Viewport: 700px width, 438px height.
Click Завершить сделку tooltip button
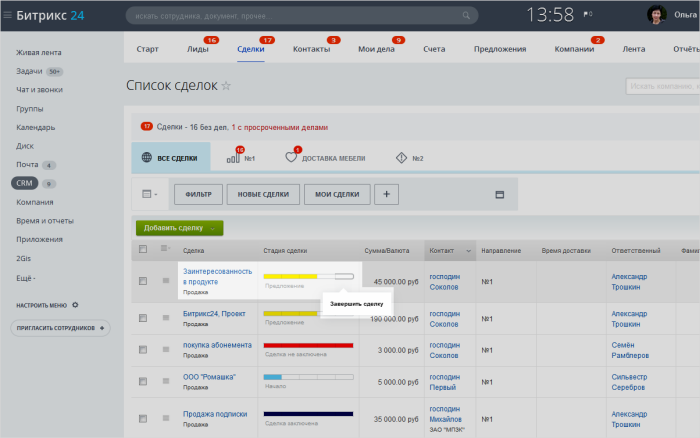tap(356, 304)
